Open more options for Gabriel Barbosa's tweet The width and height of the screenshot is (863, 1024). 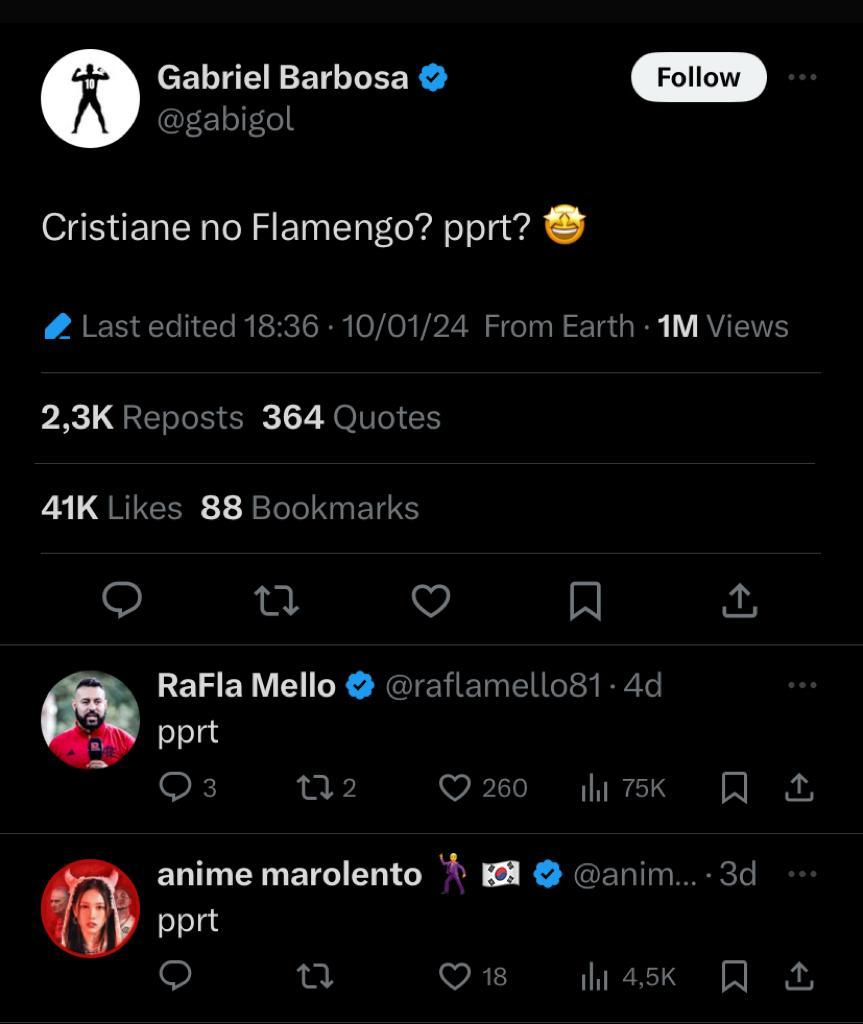[x=802, y=78]
